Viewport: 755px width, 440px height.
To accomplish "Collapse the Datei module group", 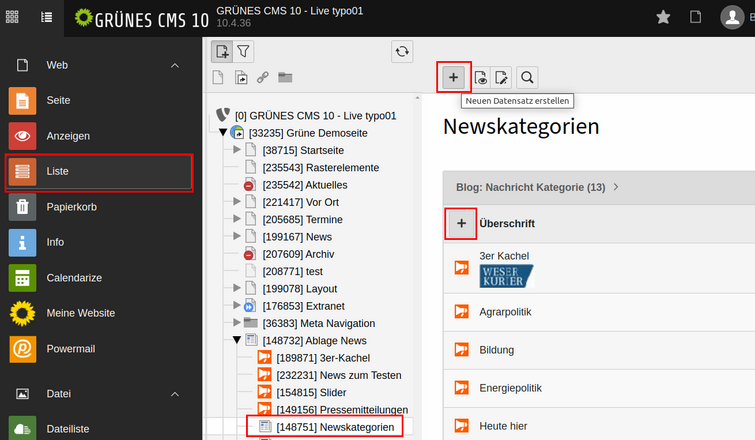I will [175, 394].
